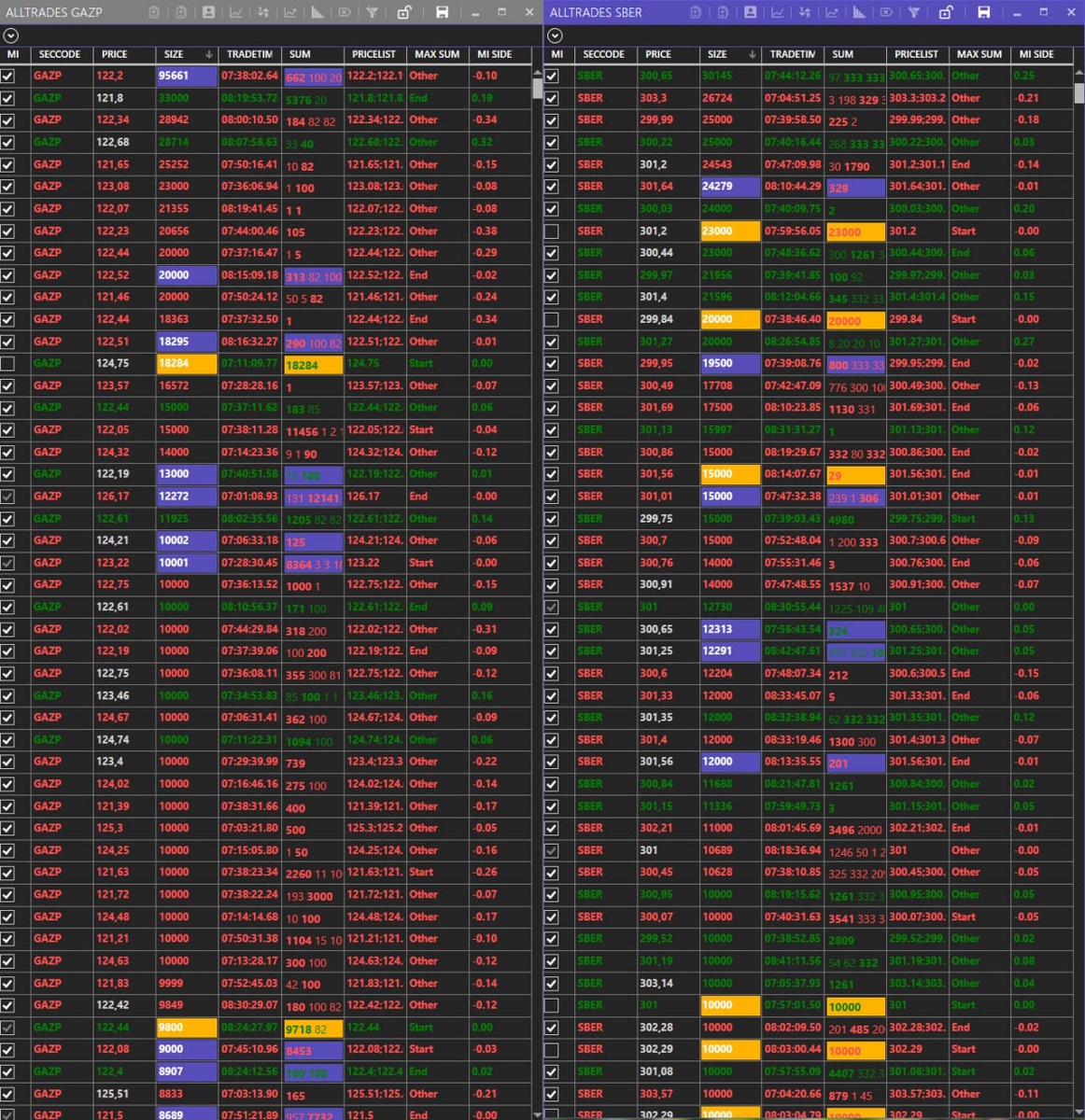Select orange size cell 9800 in GAZP table
Viewport: 1085px width, 1120px height.
pos(187,1027)
